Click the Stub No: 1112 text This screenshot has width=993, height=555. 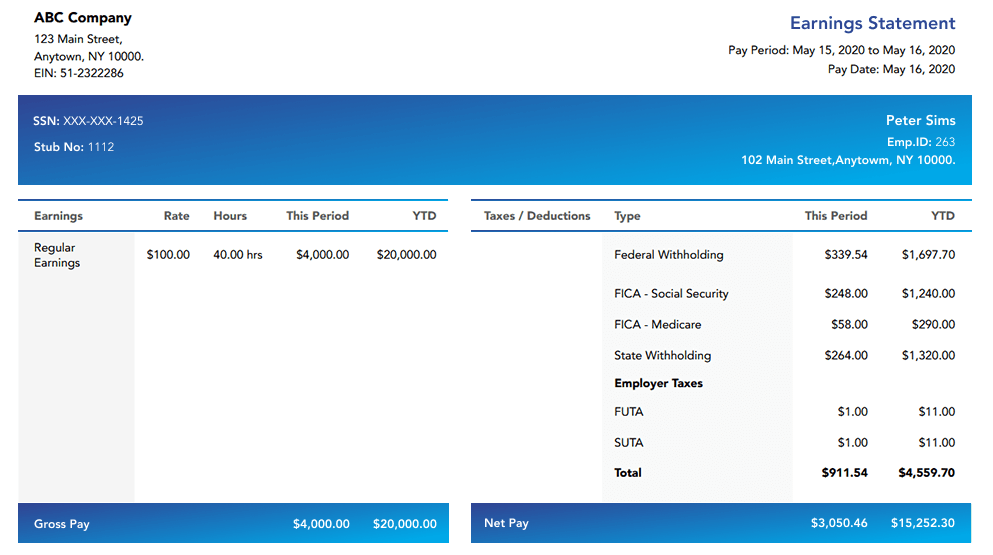(x=74, y=147)
